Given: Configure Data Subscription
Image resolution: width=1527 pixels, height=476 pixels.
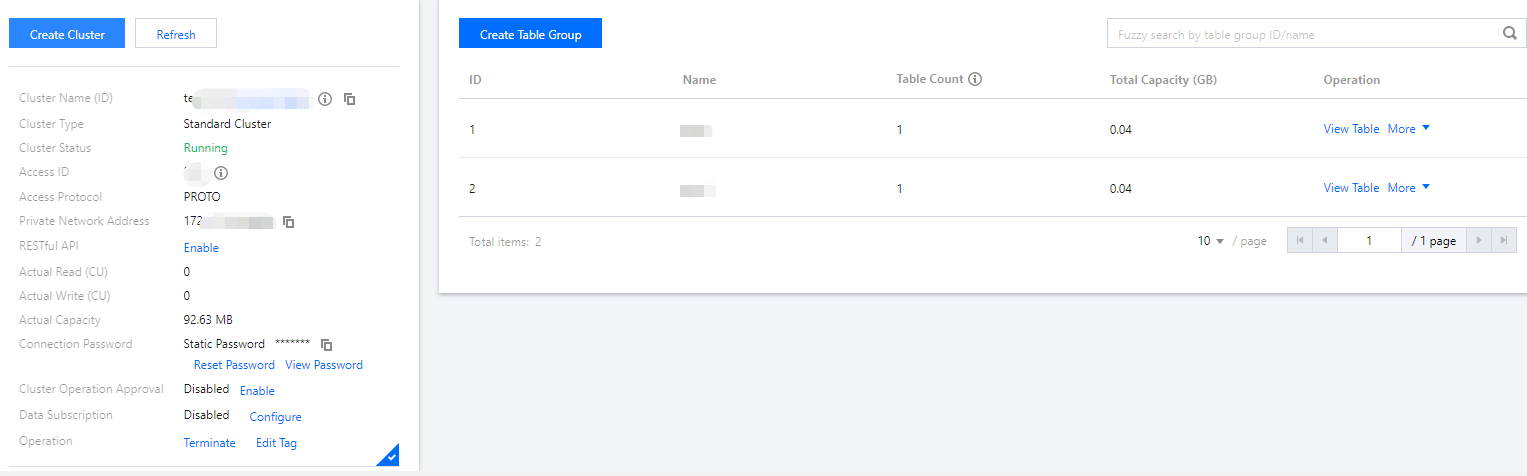Looking at the screenshot, I should tap(275, 417).
